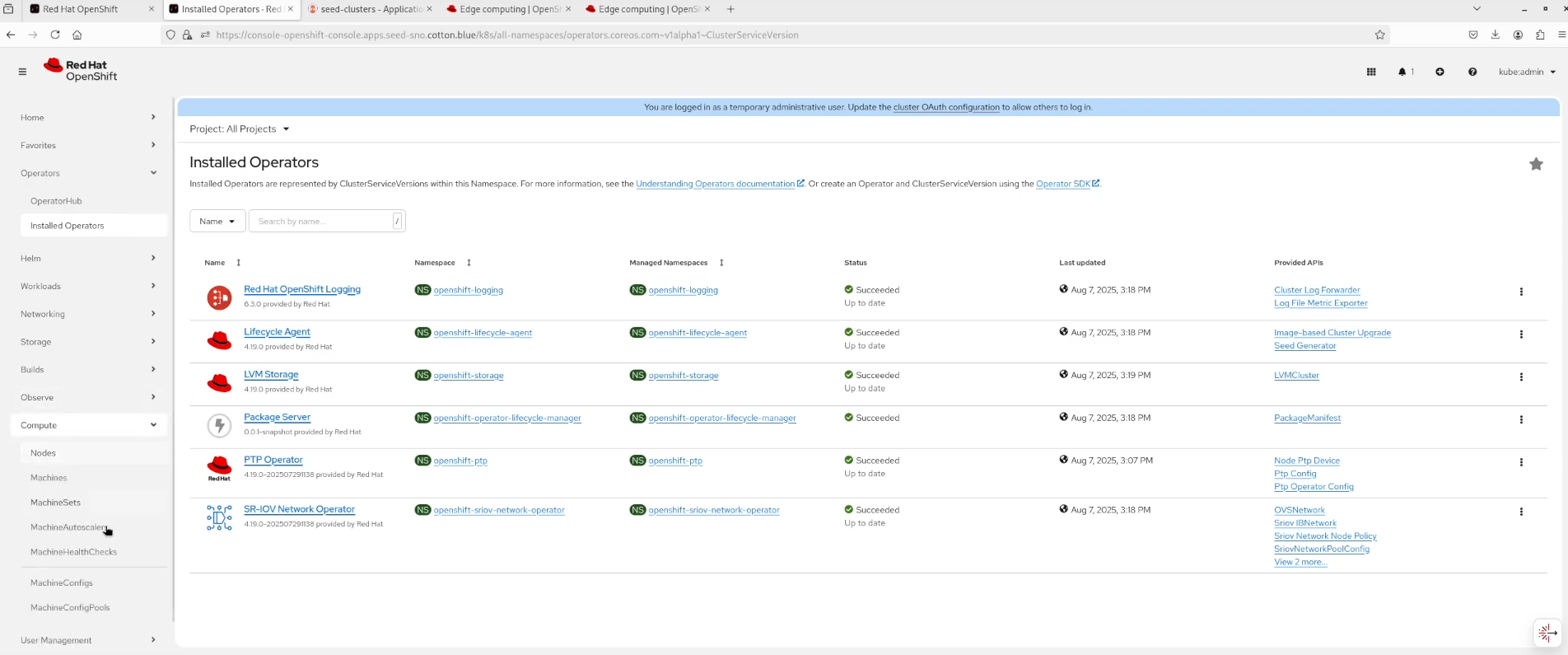Open Understanding Operators documentation link
Viewport: 1568px width, 655px height.
point(720,184)
